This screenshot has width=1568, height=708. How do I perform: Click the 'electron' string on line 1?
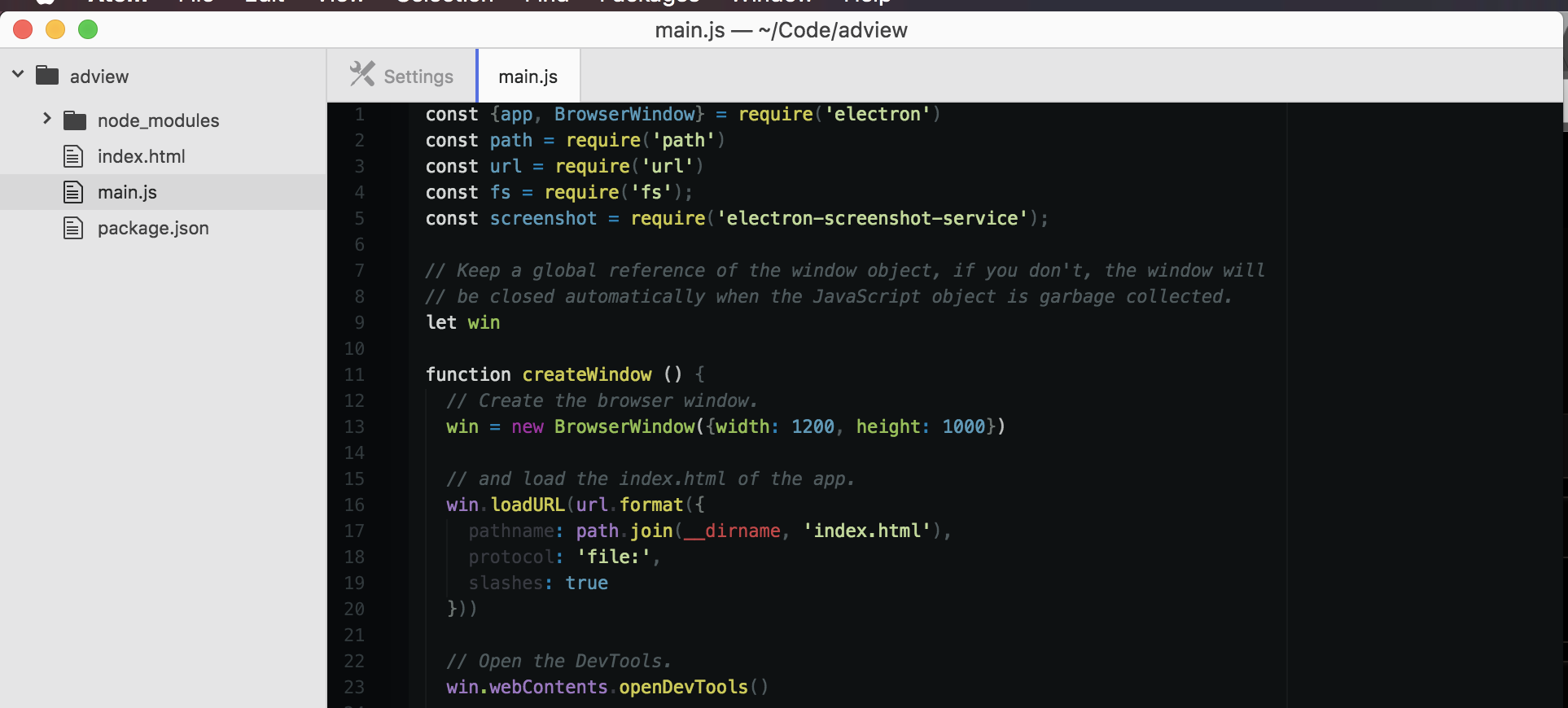coord(878,114)
